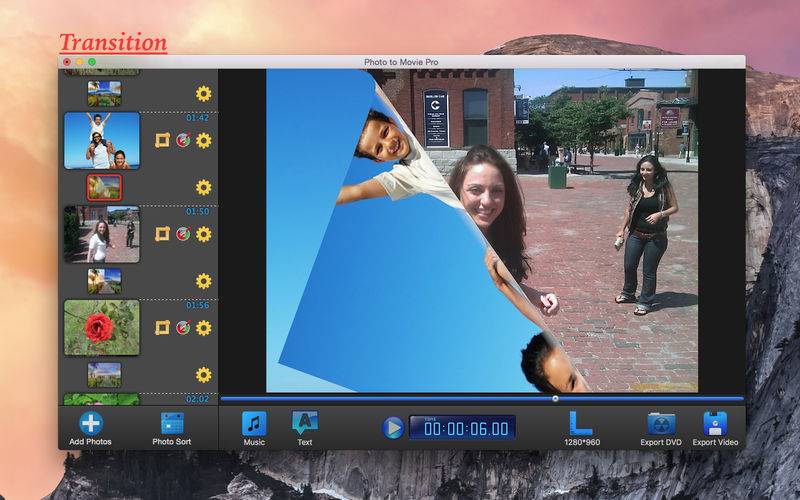Click the 01:56 timestamp label

click(197, 305)
